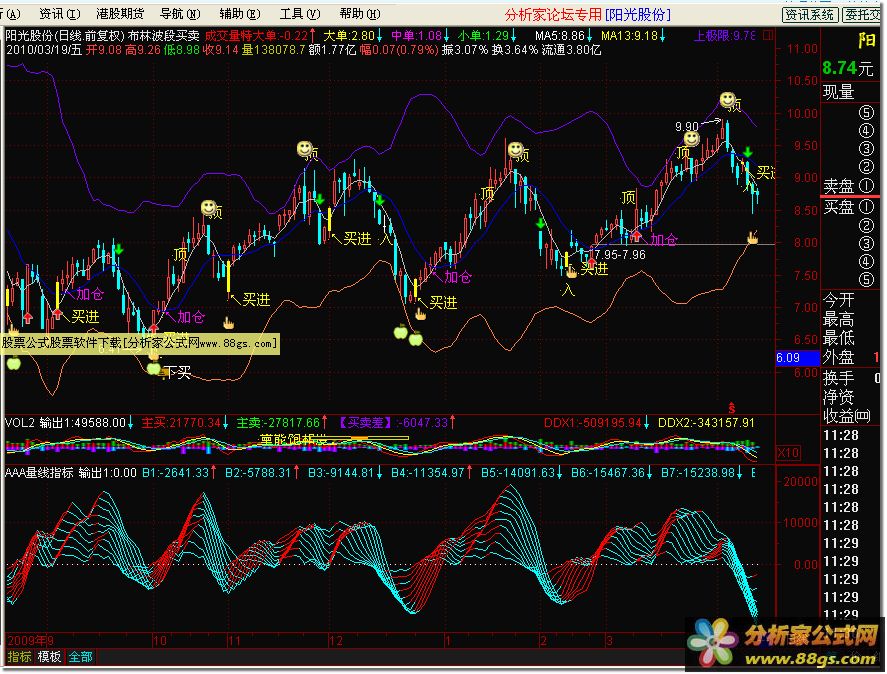The height and width of the screenshot is (674, 887).
Task: Switch to the 模板 tab
Action: [49, 656]
